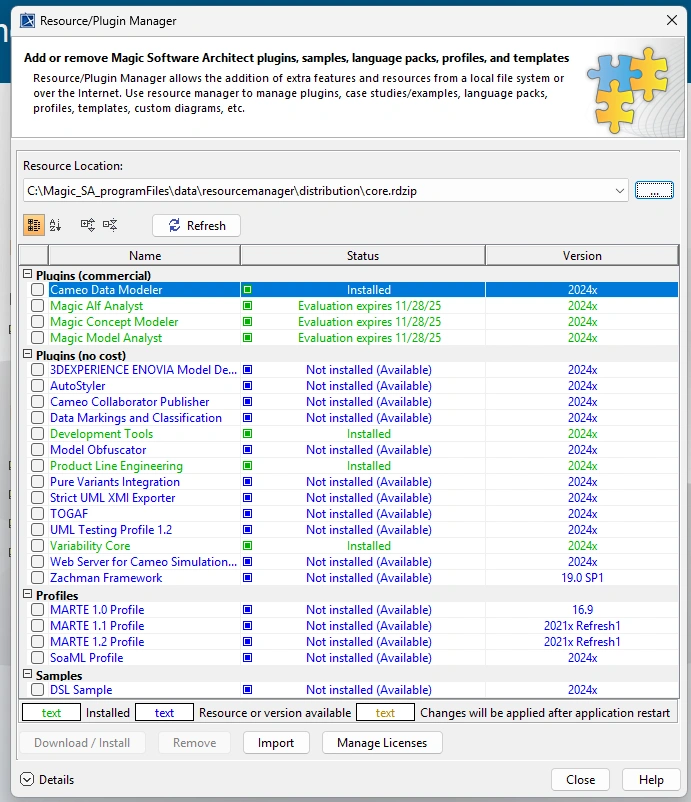Click the blue status icon for Strict UML XMI Exporter
This screenshot has height=802, width=691.
pos(248,498)
